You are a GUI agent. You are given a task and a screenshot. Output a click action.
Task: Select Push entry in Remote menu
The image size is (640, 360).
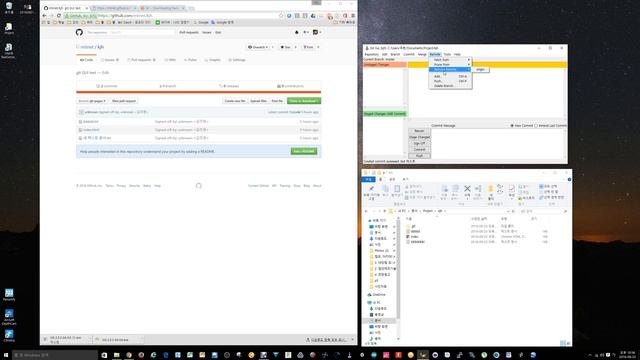click(x=450, y=81)
